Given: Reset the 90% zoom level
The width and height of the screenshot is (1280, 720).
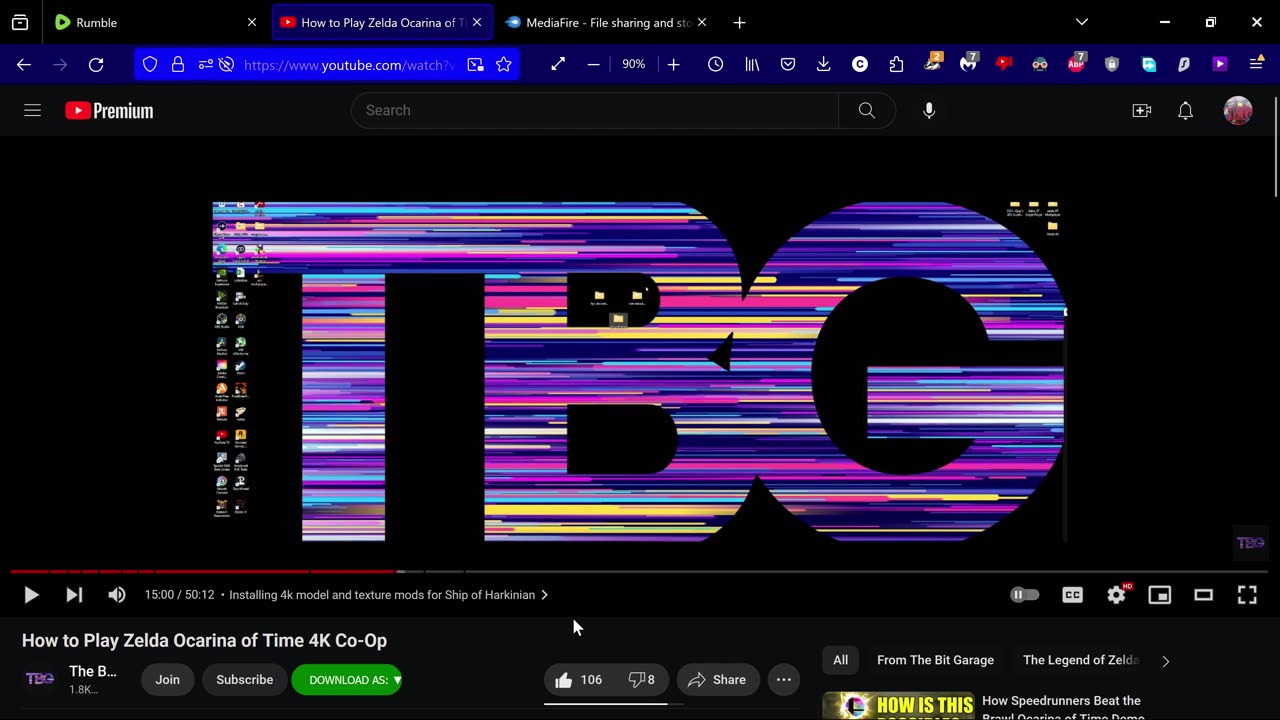Looking at the screenshot, I should (634, 64).
